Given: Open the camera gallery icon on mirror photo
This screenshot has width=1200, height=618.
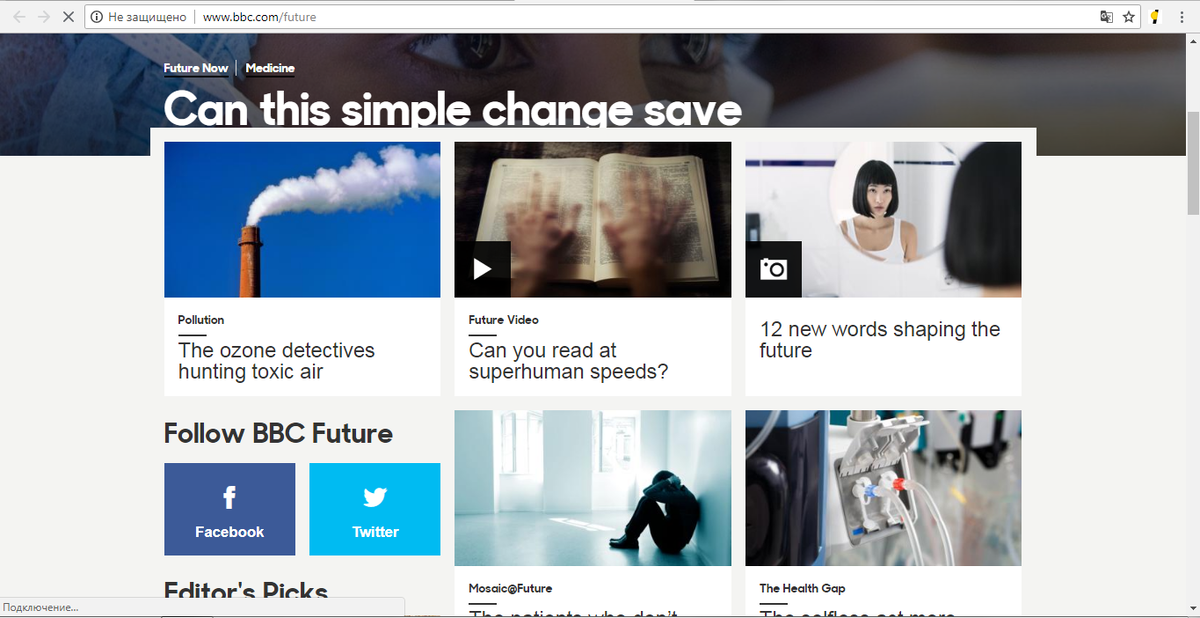Looking at the screenshot, I should [773, 269].
